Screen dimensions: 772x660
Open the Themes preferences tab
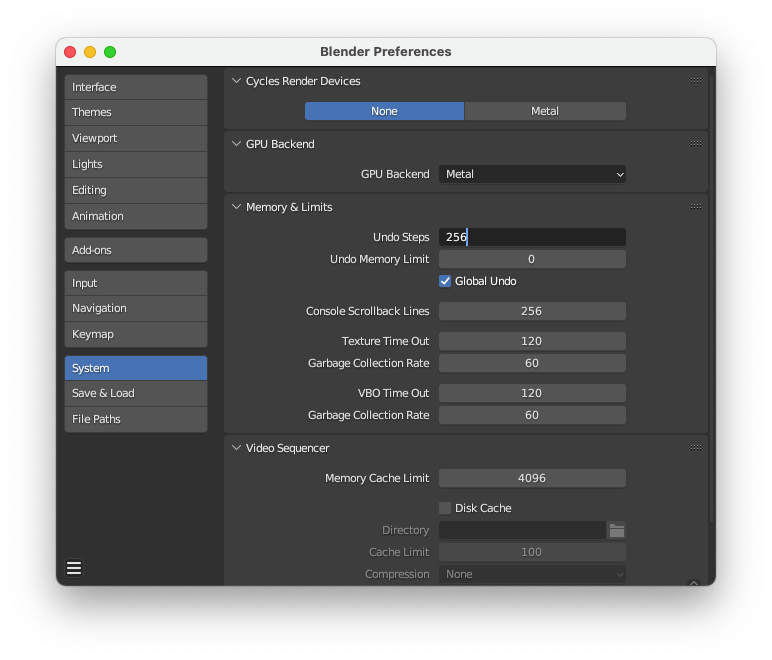136,112
